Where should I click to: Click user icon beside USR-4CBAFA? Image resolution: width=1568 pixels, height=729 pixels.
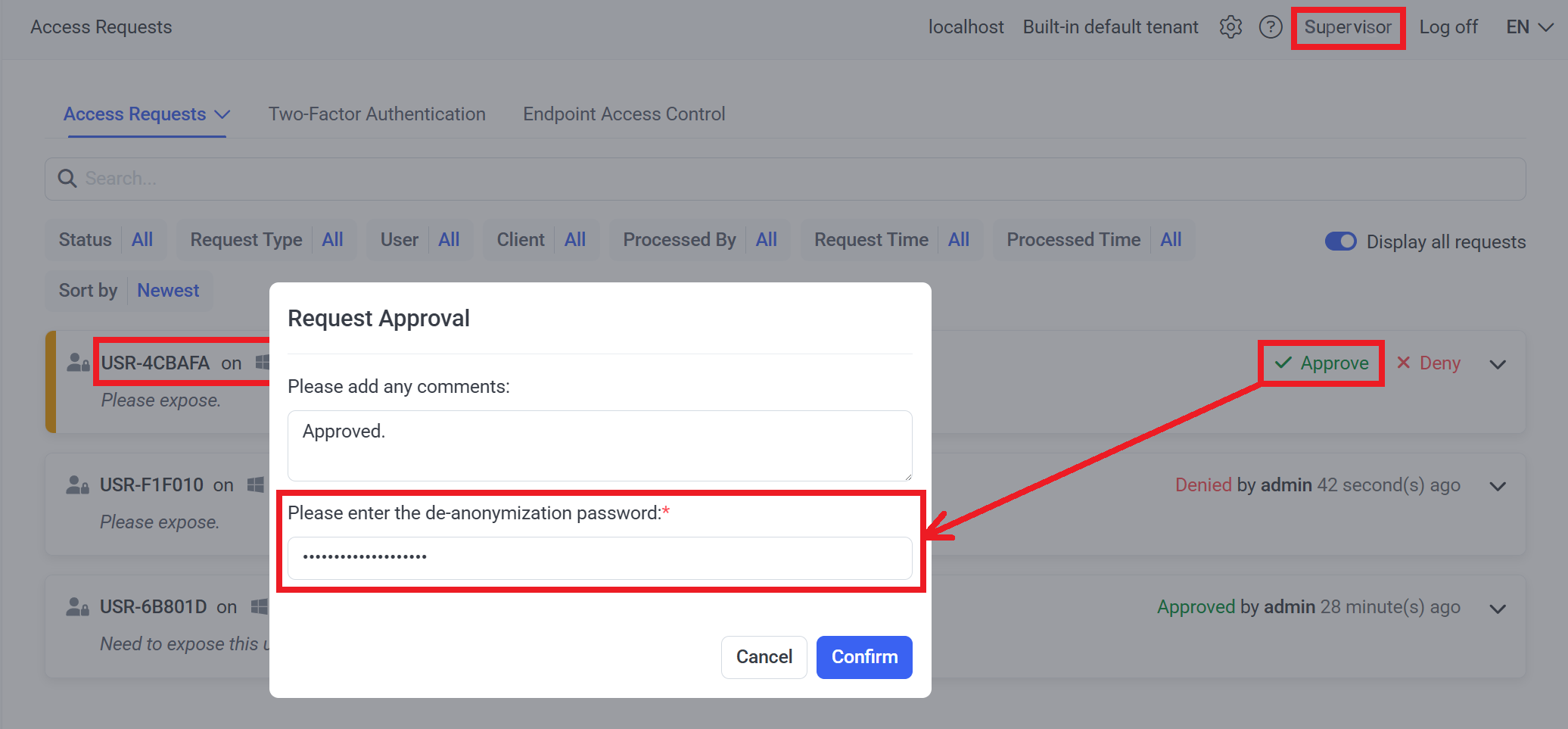click(78, 363)
